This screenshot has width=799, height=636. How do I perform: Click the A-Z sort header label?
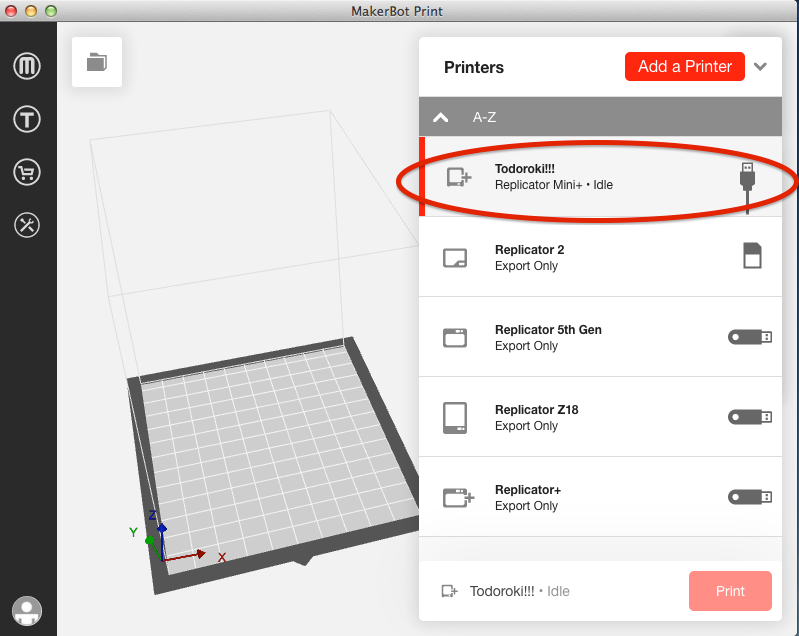[485, 117]
